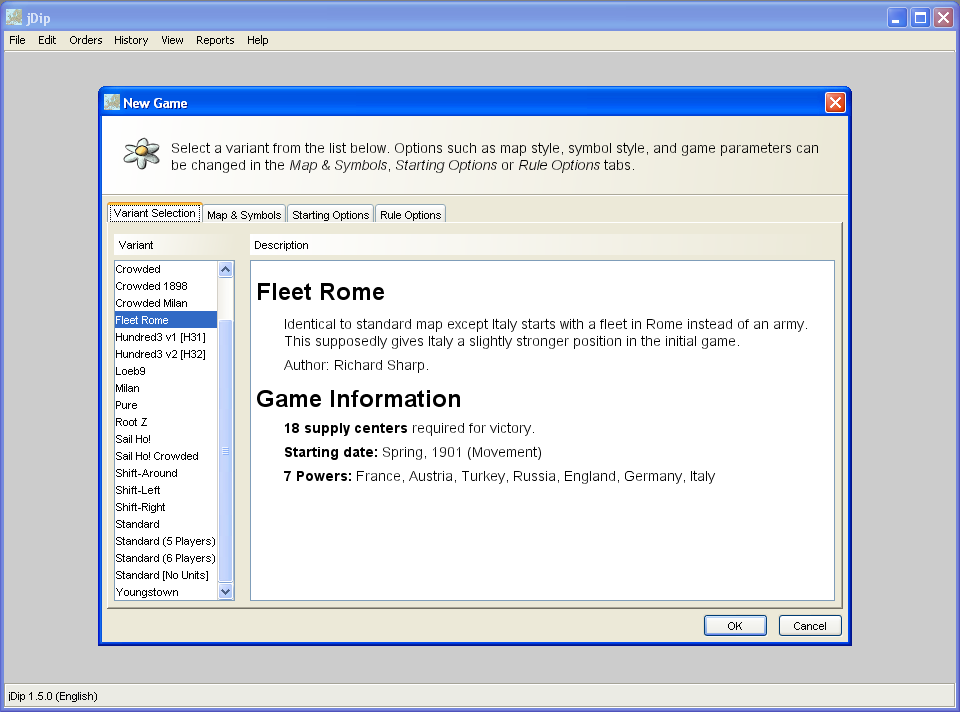The height and width of the screenshot is (712, 960).
Task: Select the Shift-Left variant
Action: [165, 490]
